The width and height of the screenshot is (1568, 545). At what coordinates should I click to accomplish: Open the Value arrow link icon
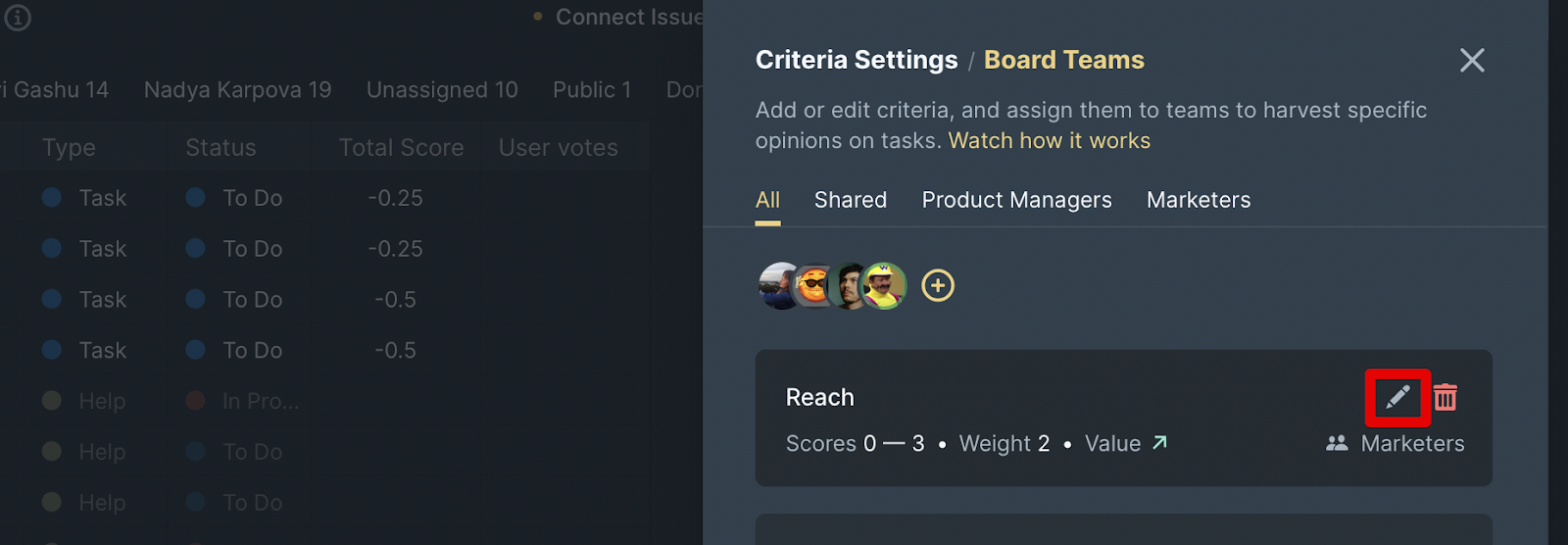click(x=1159, y=443)
